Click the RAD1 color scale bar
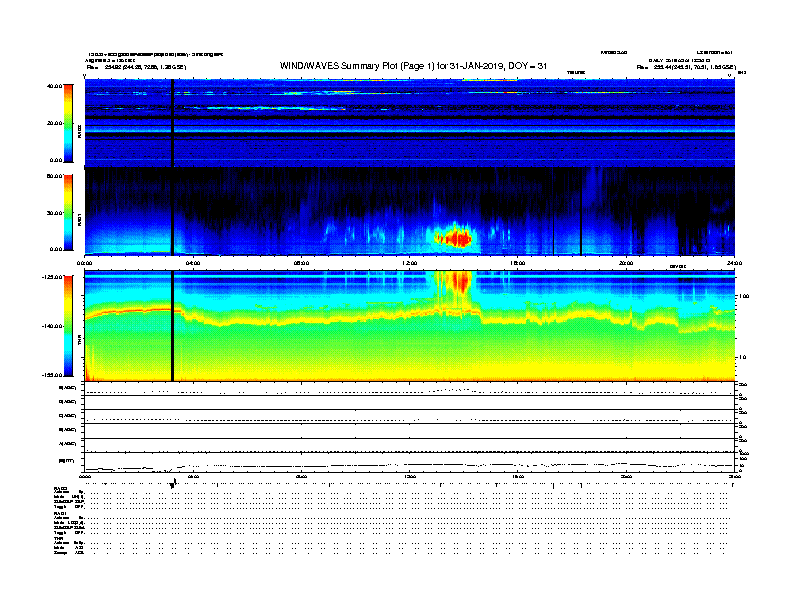This screenshot has width=792, height=612. point(68,213)
